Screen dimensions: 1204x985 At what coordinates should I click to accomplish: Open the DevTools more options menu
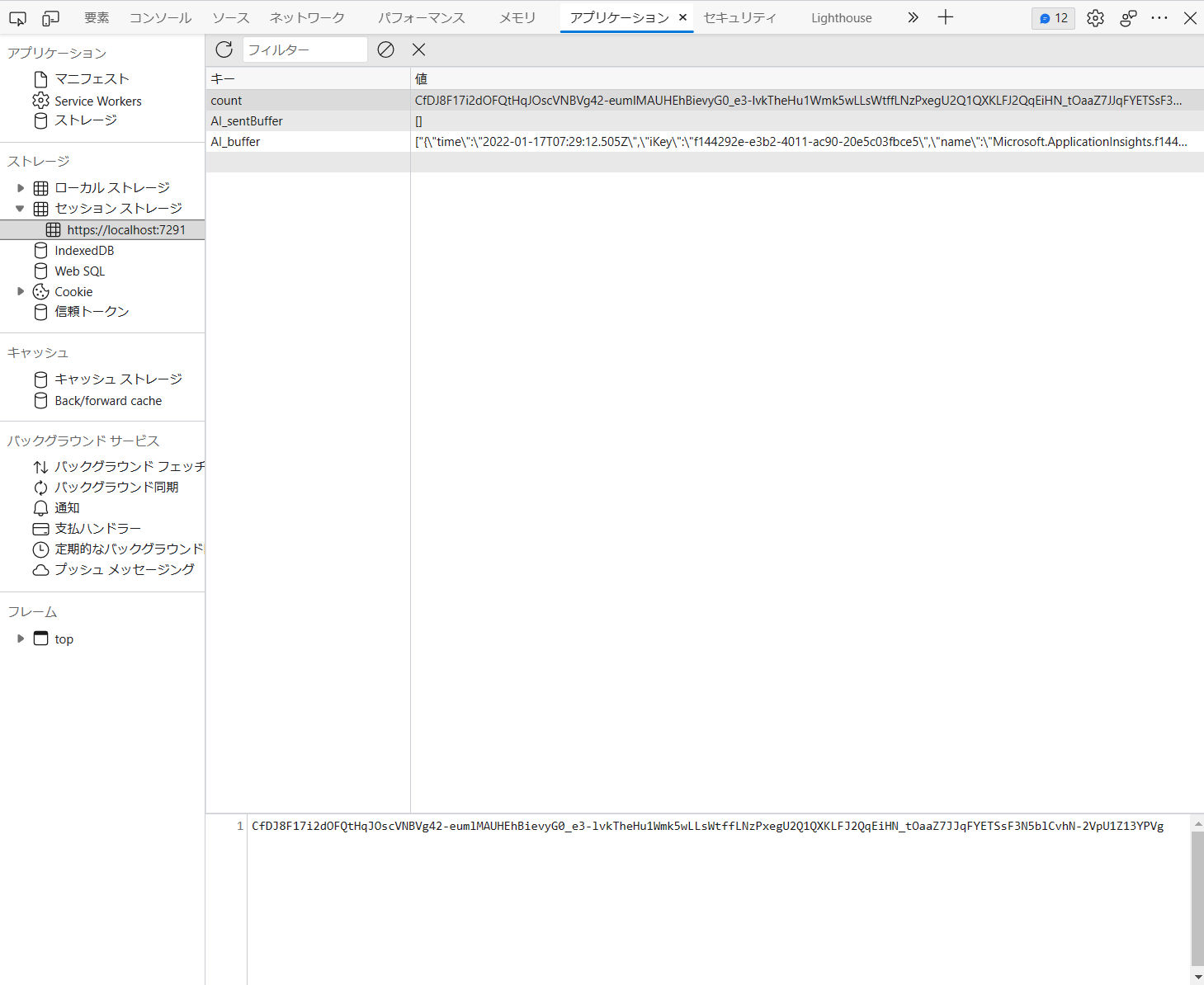pyautogui.click(x=1159, y=18)
